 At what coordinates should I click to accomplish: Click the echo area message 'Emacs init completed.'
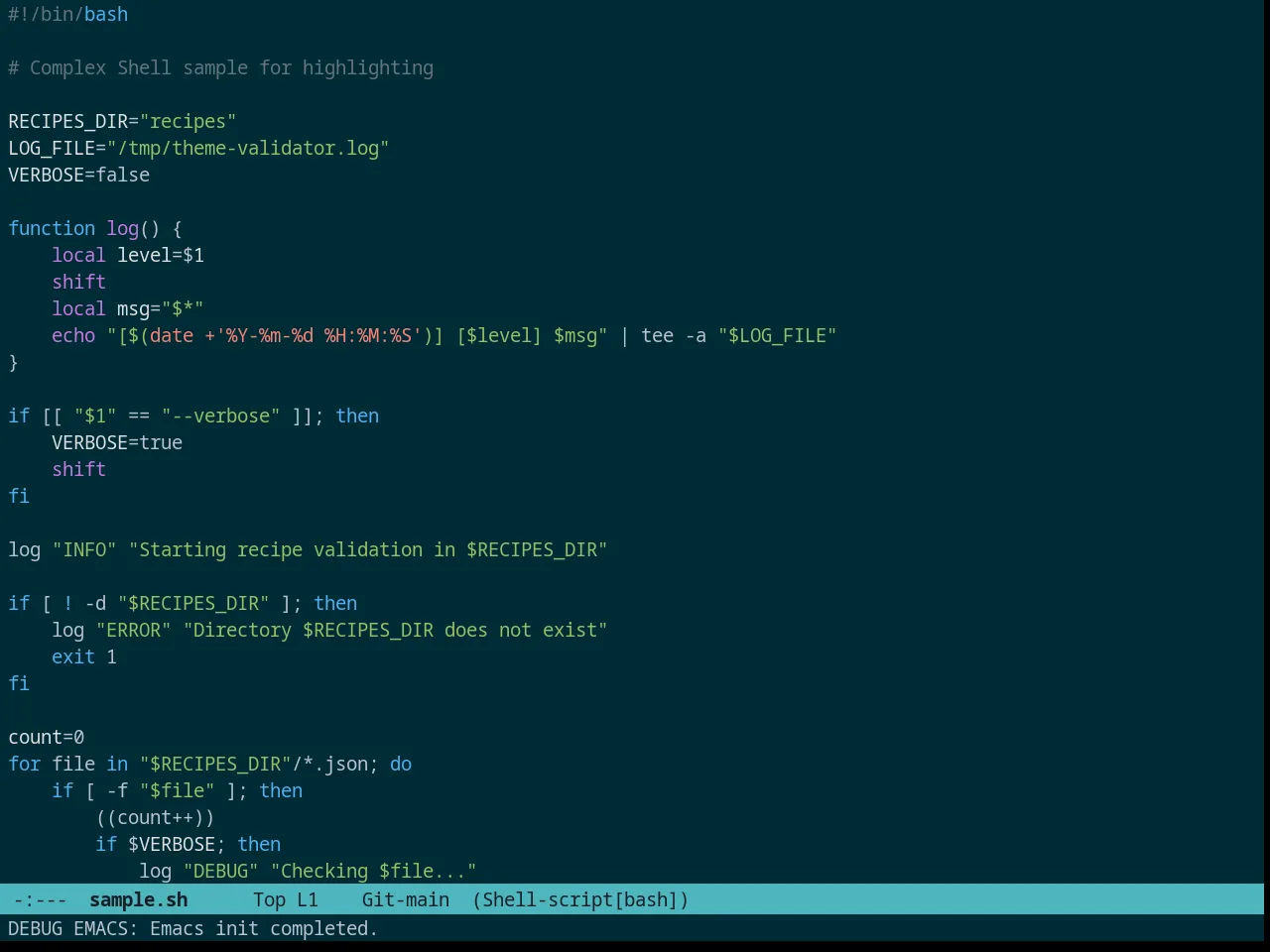click(x=264, y=928)
